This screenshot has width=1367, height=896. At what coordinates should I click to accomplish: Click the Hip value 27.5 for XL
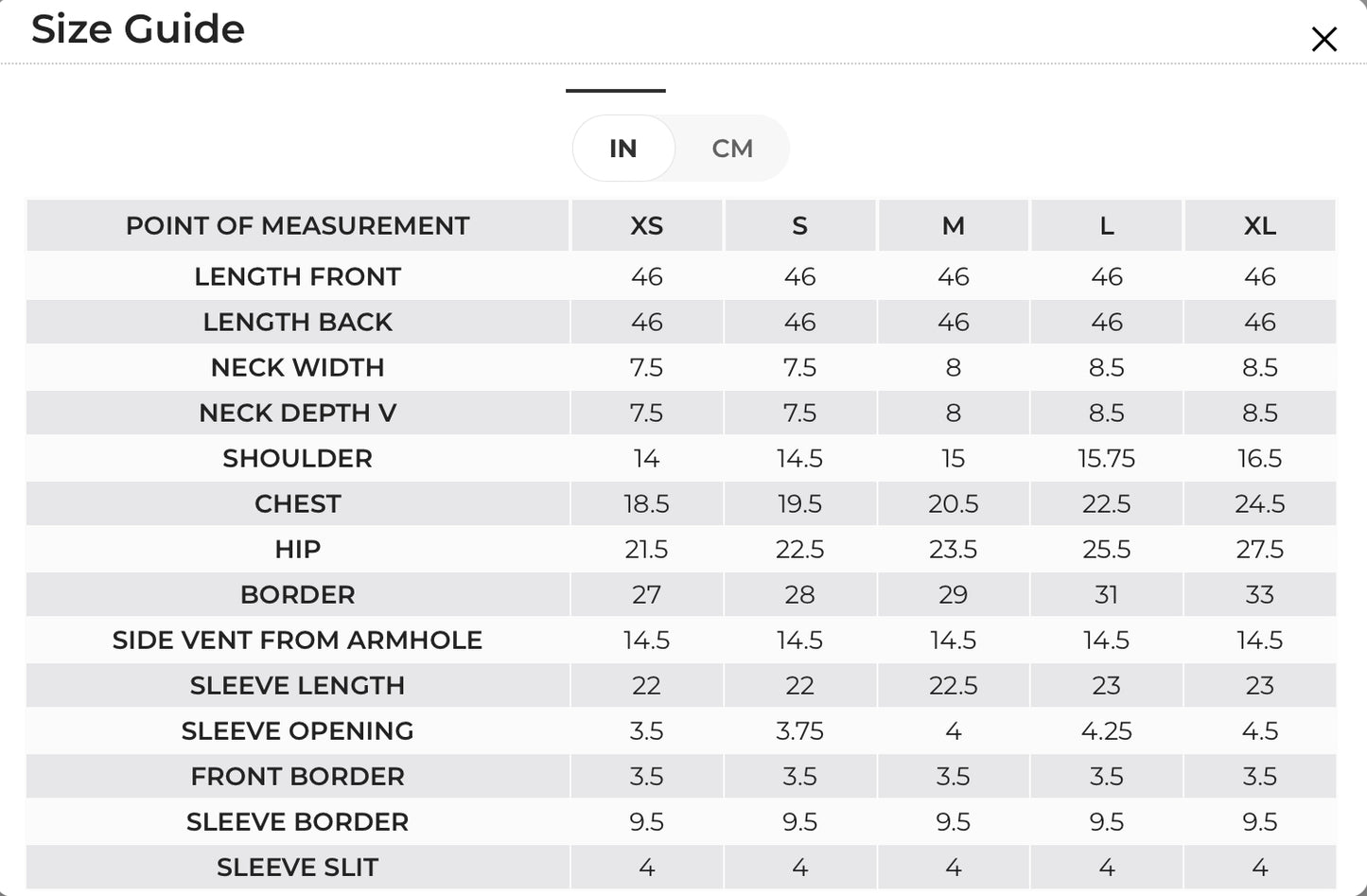[1260, 549]
